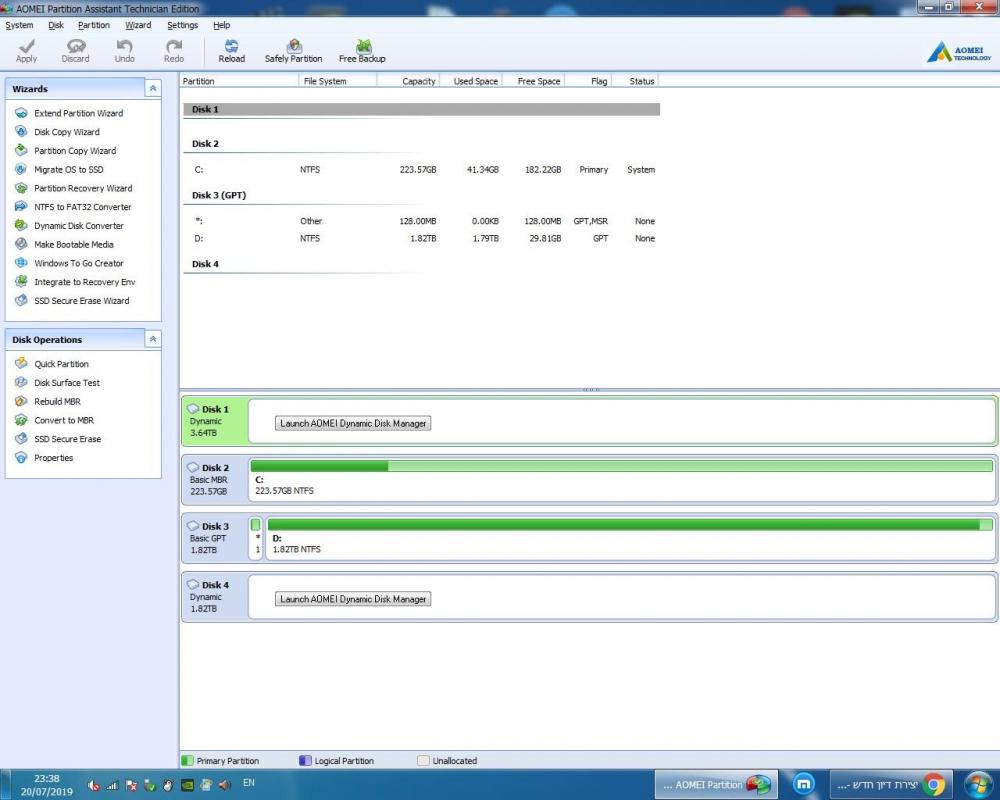The height and width of the screenshot is (800, 1000).
Task: Open the Safely Partition tool
Action: (293, 50)
